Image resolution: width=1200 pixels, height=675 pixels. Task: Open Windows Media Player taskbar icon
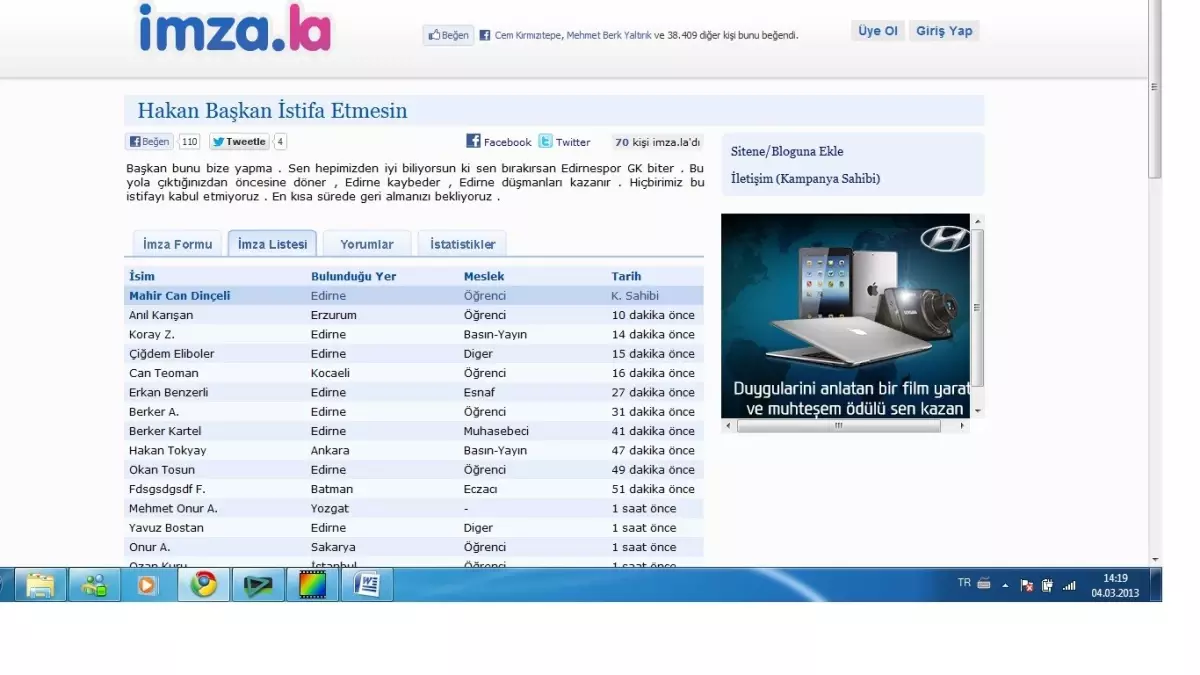click(x=148, y=584)
